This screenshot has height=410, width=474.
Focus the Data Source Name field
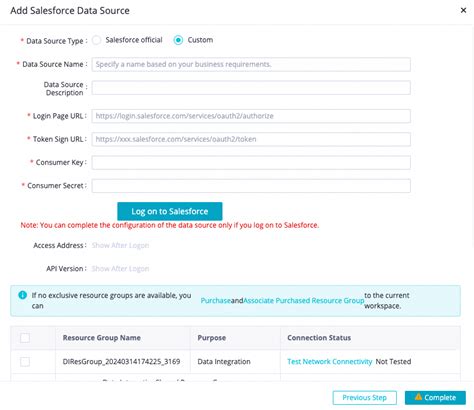251,64
